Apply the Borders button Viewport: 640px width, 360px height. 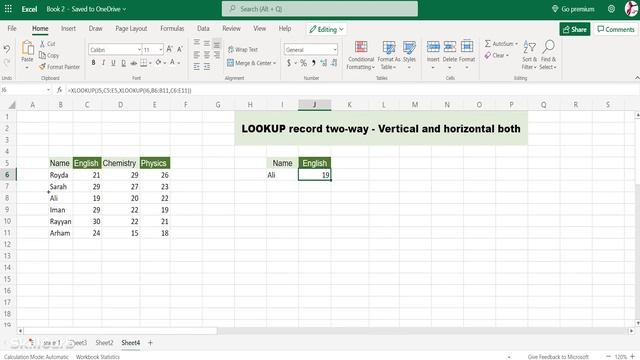(143, 62)
